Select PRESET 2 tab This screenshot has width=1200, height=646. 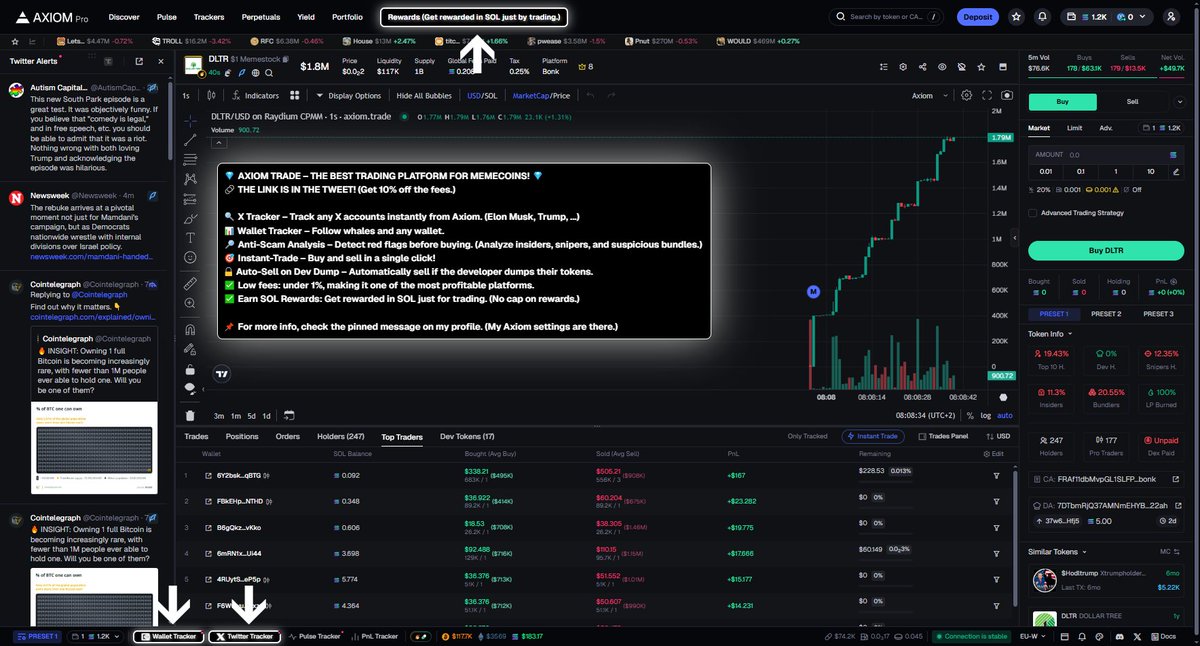(x=1105, y=314)
